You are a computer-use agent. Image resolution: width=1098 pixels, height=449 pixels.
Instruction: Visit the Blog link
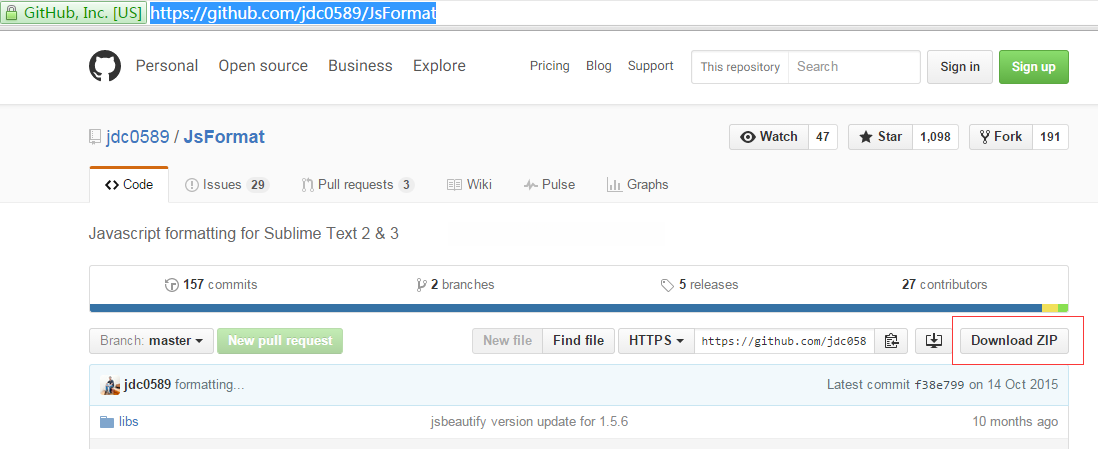click(599, 66)
